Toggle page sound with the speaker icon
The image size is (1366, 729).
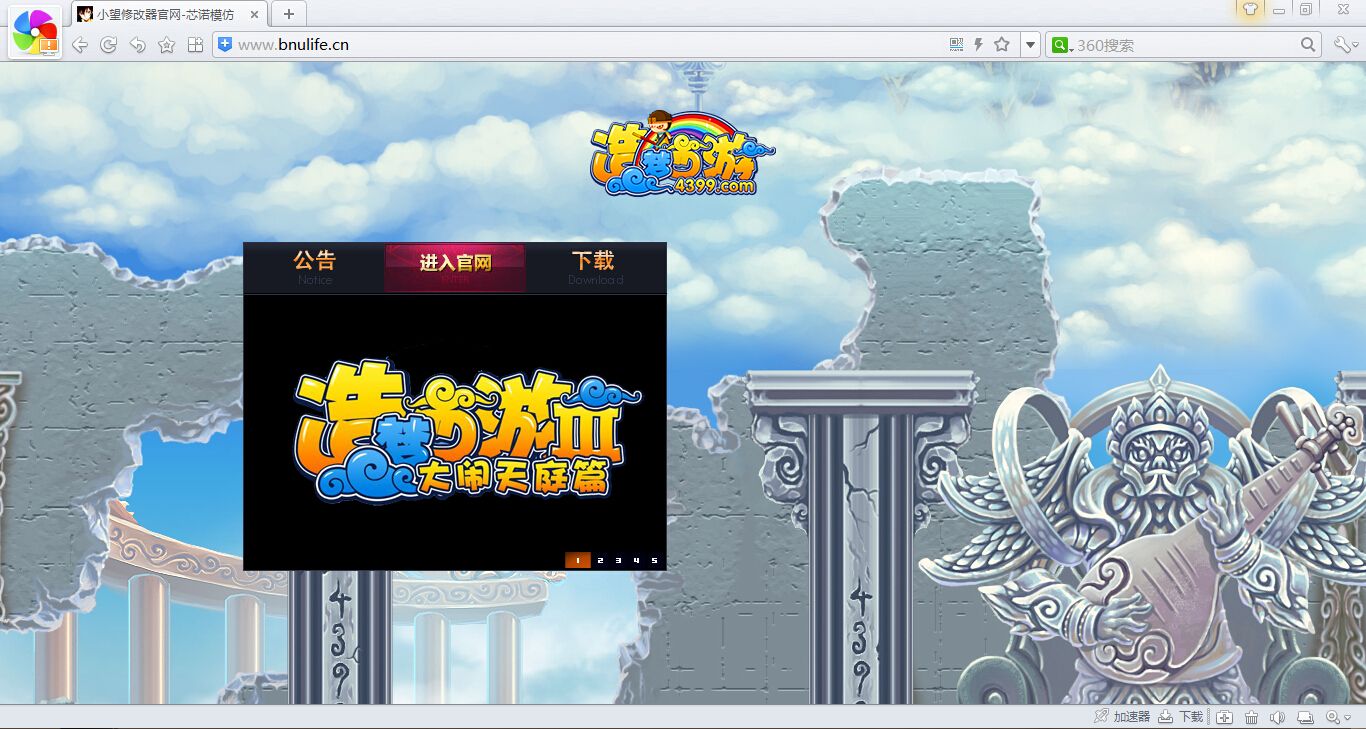pyautogui.click(x=1277, y=717)
